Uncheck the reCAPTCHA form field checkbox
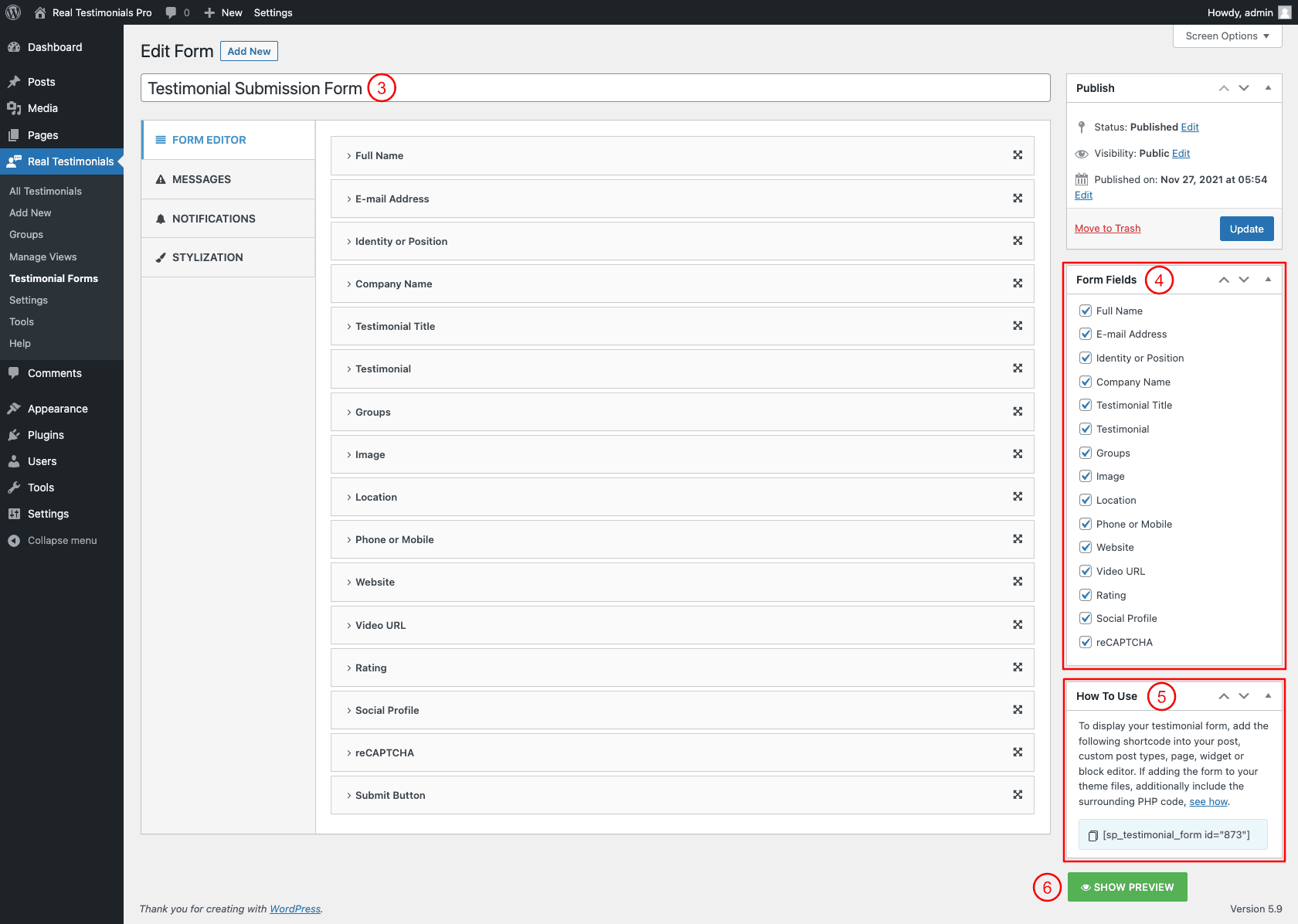The height and width of the screenshot is (924, 1298). [1086, 642]
